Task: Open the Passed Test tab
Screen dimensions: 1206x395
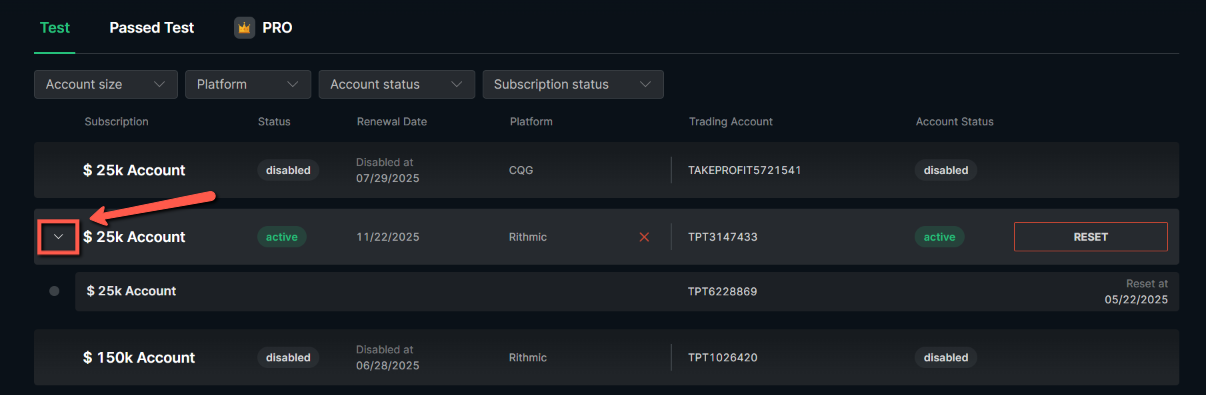Action: [152, 28]
